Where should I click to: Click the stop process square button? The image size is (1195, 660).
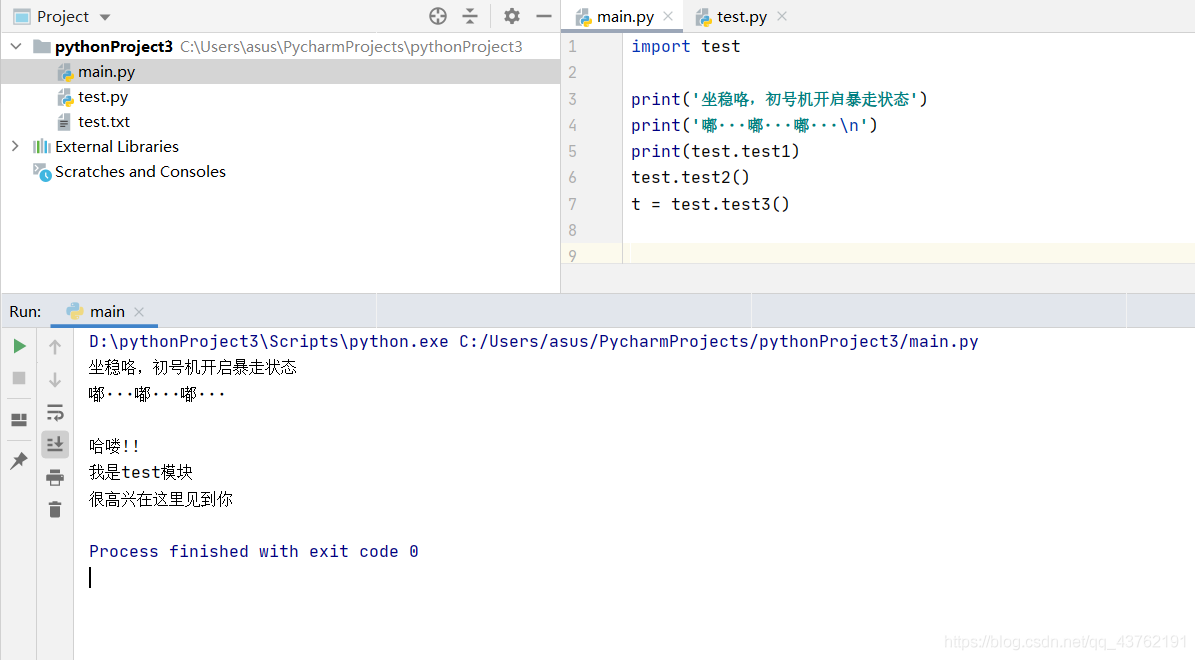point(19,378)
